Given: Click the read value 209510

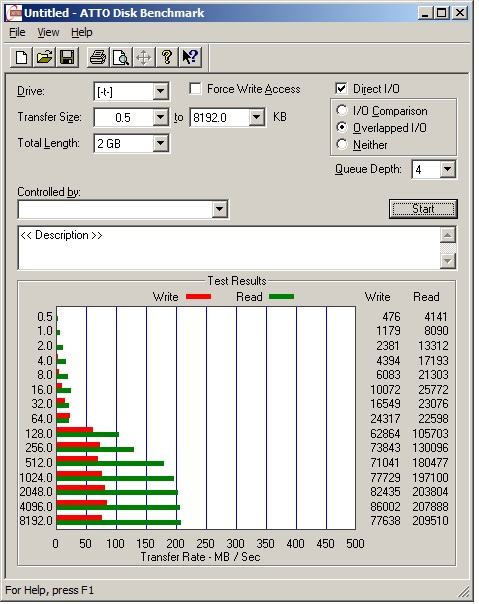Looking at the screenshot, I should coord(430,521).
